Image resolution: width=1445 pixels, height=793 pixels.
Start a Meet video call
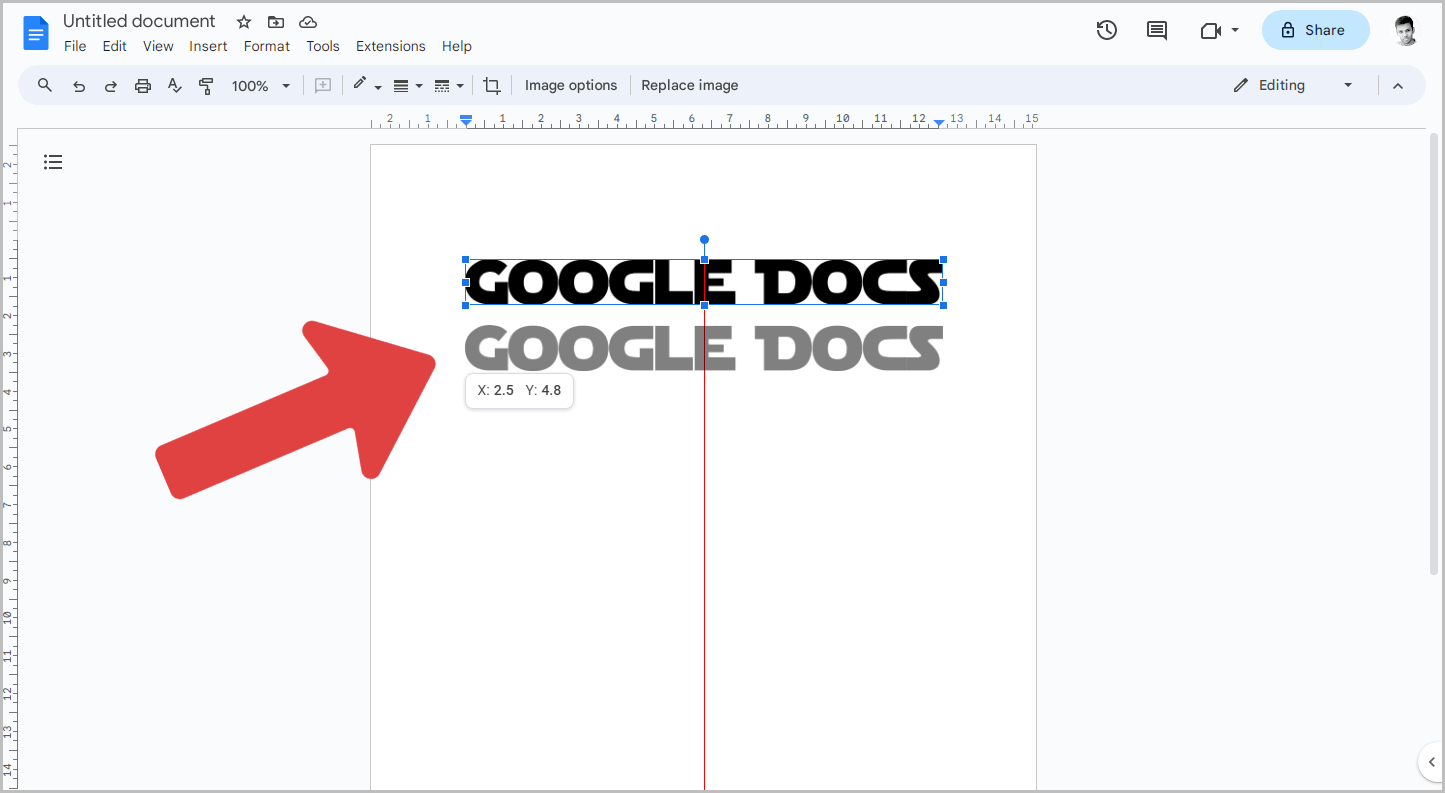tap(1210, 31)
